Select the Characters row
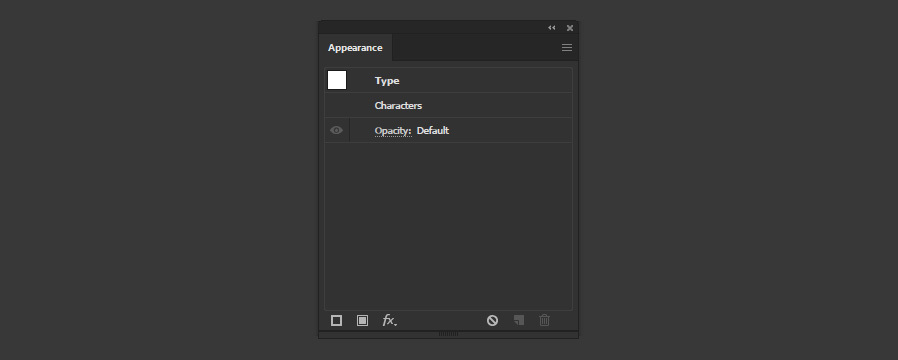The image size is (898, 360). (448, 105)
